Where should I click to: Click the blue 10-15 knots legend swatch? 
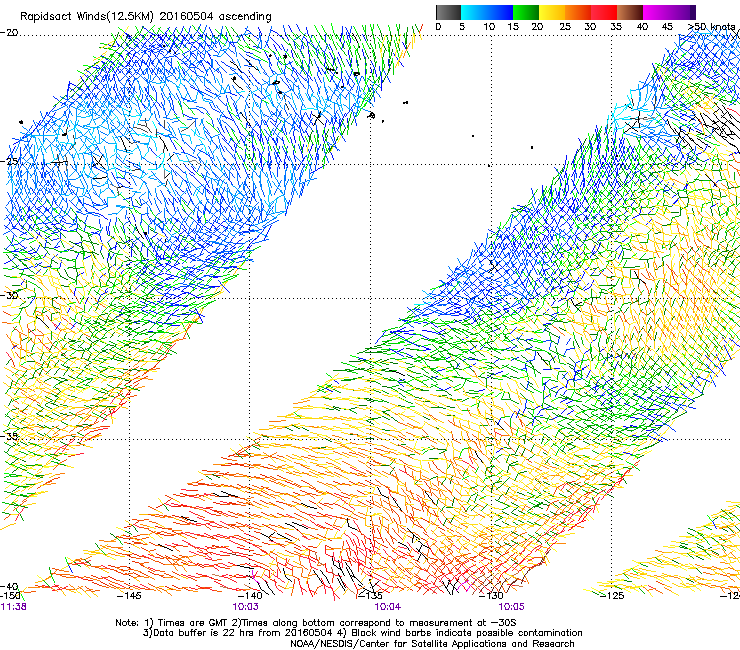click(x=500, y=12)
